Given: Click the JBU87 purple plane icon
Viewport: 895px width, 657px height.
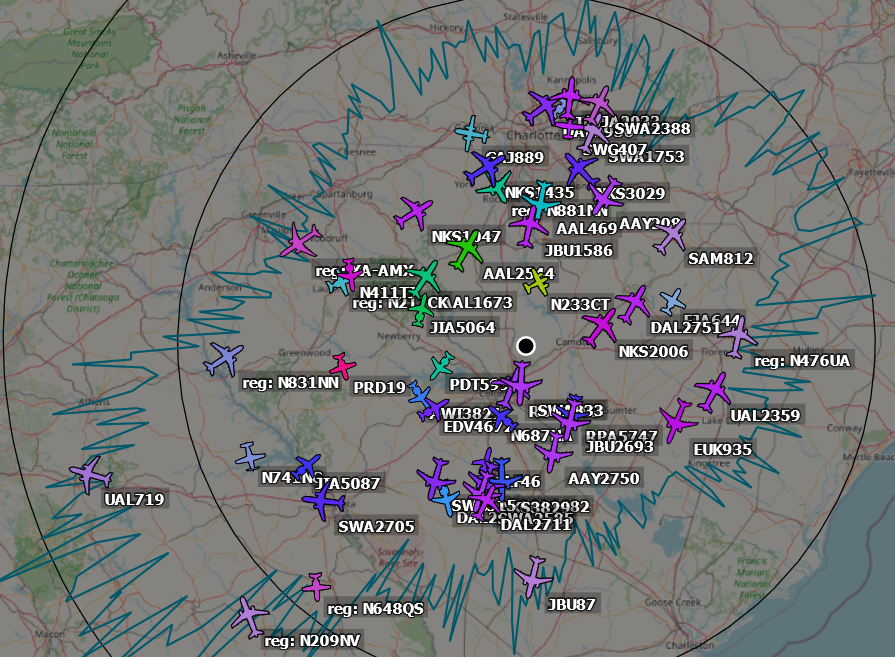Looking at the screenshot, I should [x=535, y=582].
